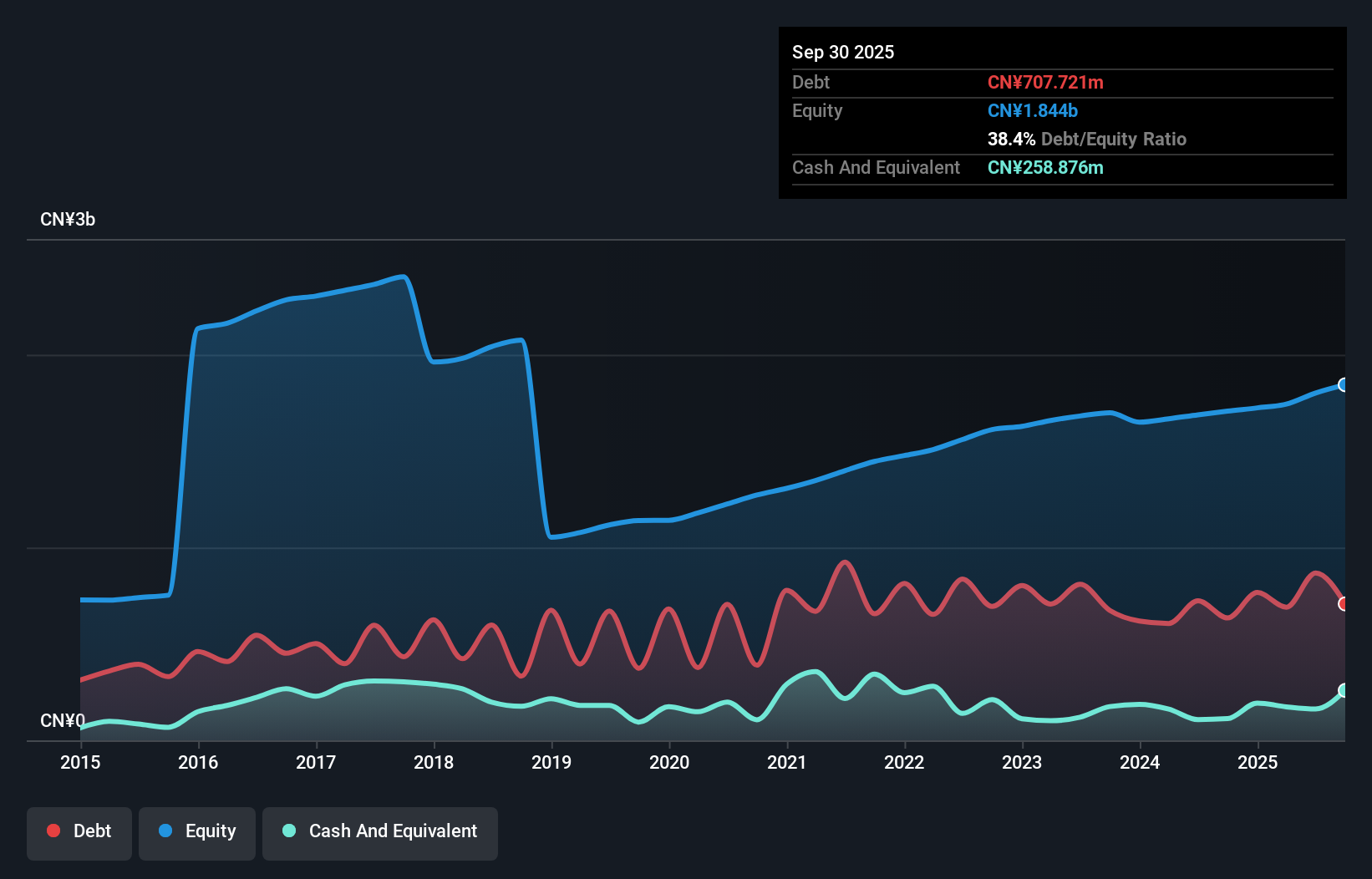Select the Equity value CN¥1.844b
Screen dimensions: 1372x879
1033,110
